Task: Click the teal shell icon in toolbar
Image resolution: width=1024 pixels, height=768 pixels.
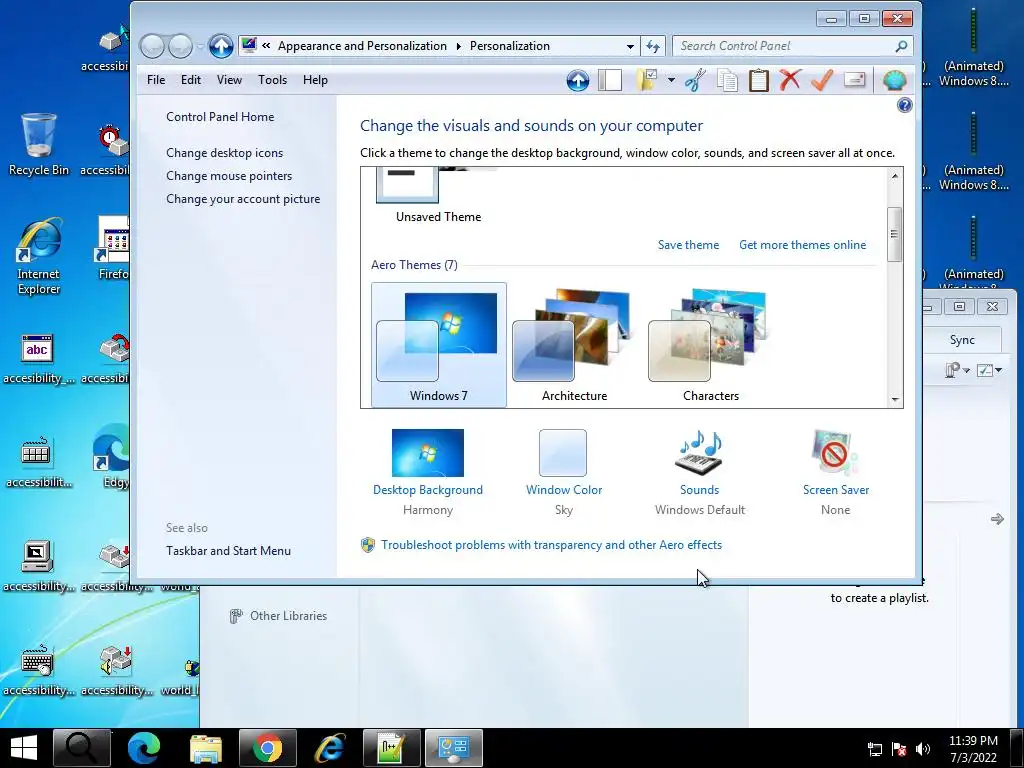Action: (894, 80)
